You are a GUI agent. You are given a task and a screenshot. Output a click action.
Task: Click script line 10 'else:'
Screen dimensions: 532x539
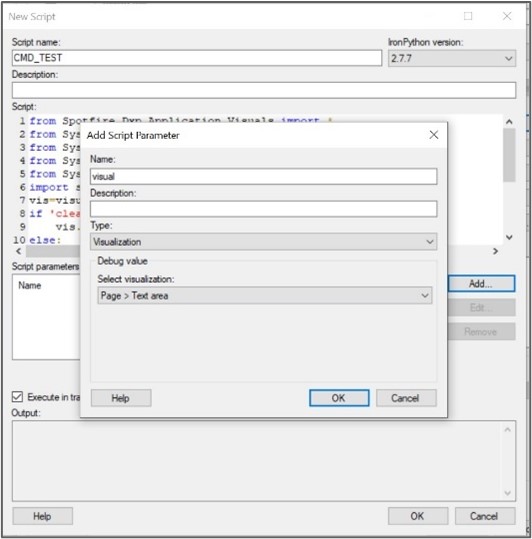tap(45, 240)
